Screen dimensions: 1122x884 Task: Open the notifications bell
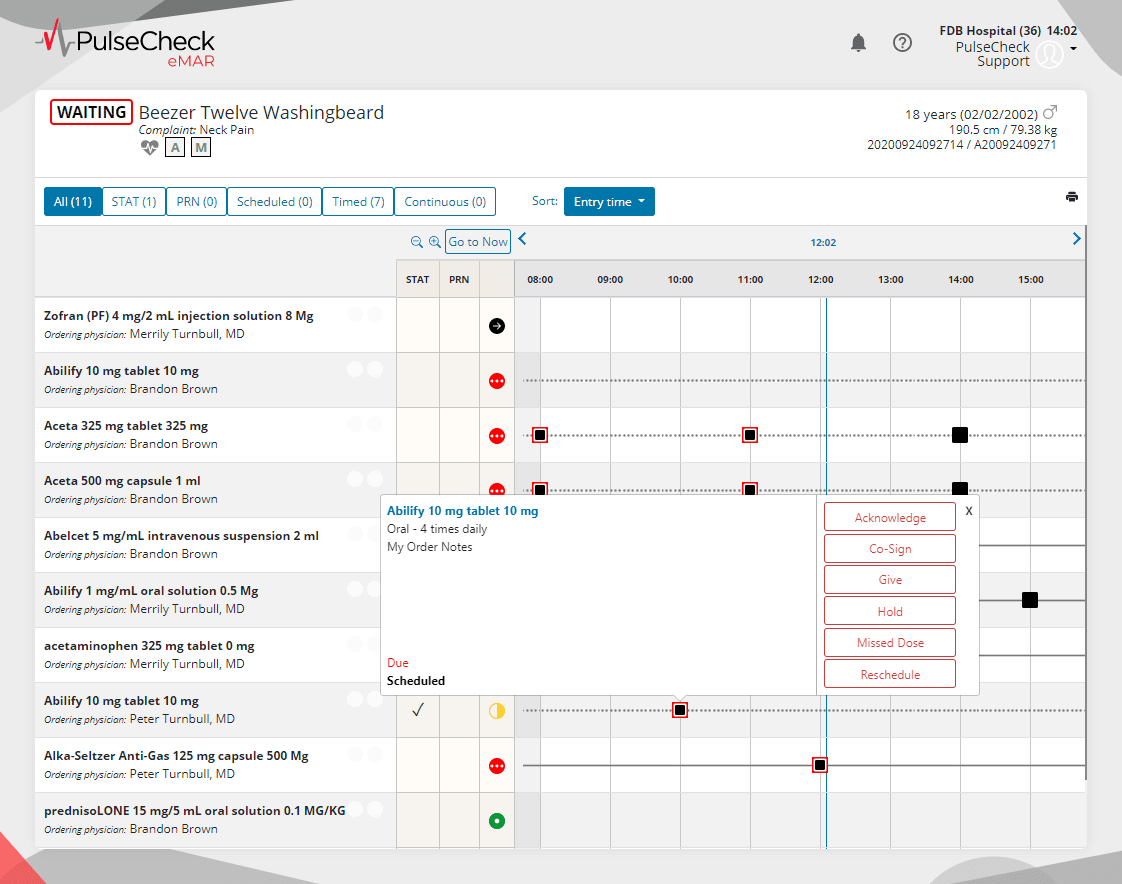(858, 43)
